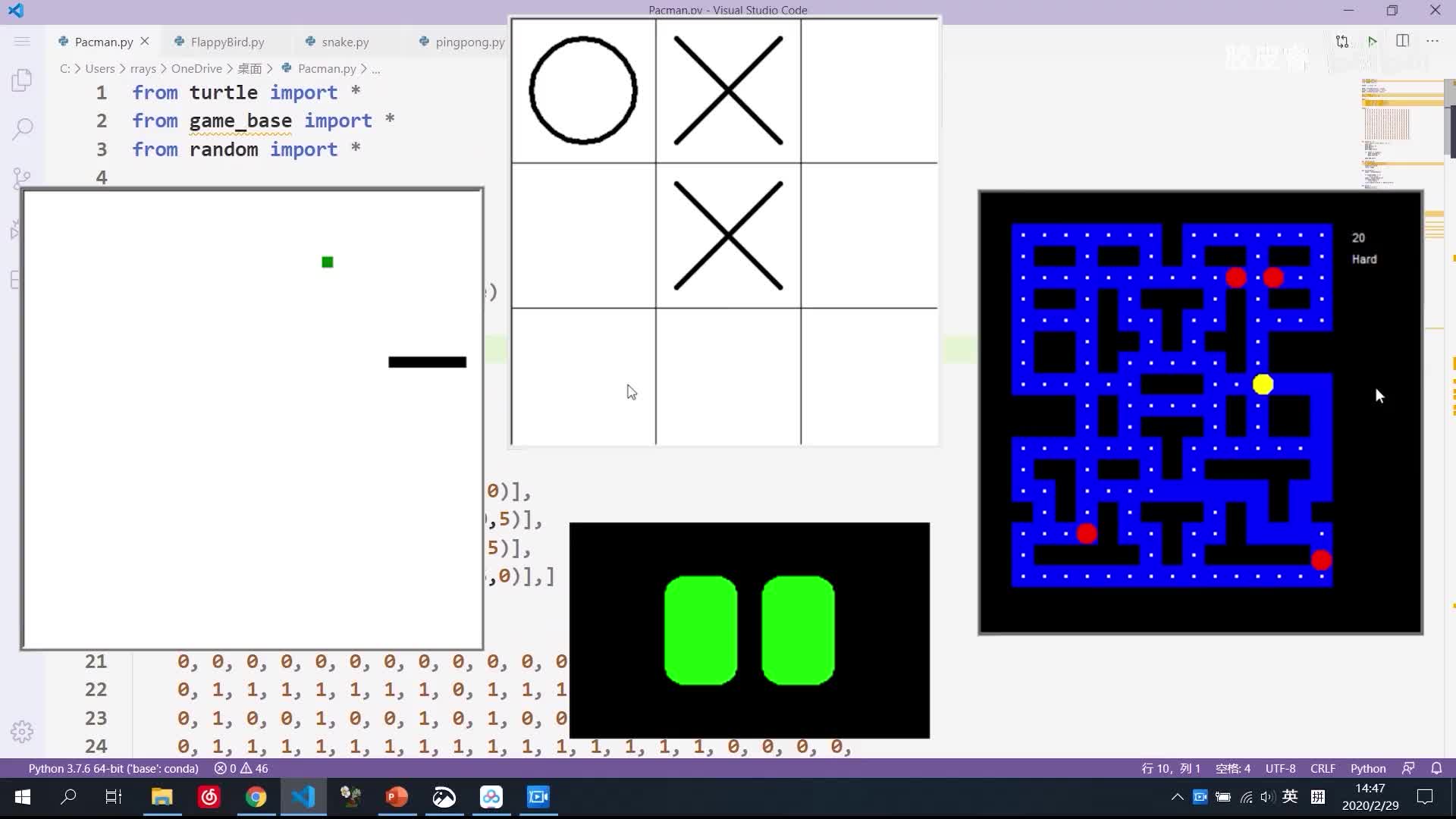
Task: Change indentation via 空格: 4
Action: pyautogui.click(x=1233, y=768)
